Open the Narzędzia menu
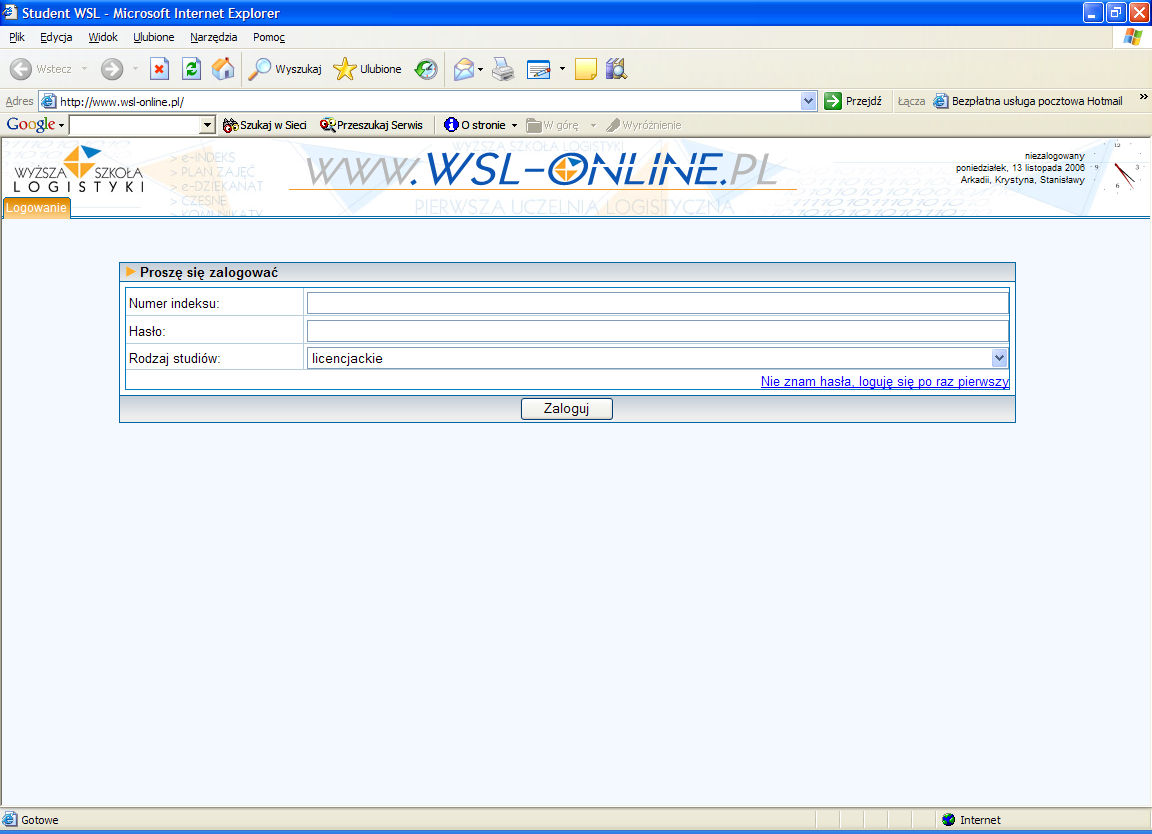 [x=213, y=37]
